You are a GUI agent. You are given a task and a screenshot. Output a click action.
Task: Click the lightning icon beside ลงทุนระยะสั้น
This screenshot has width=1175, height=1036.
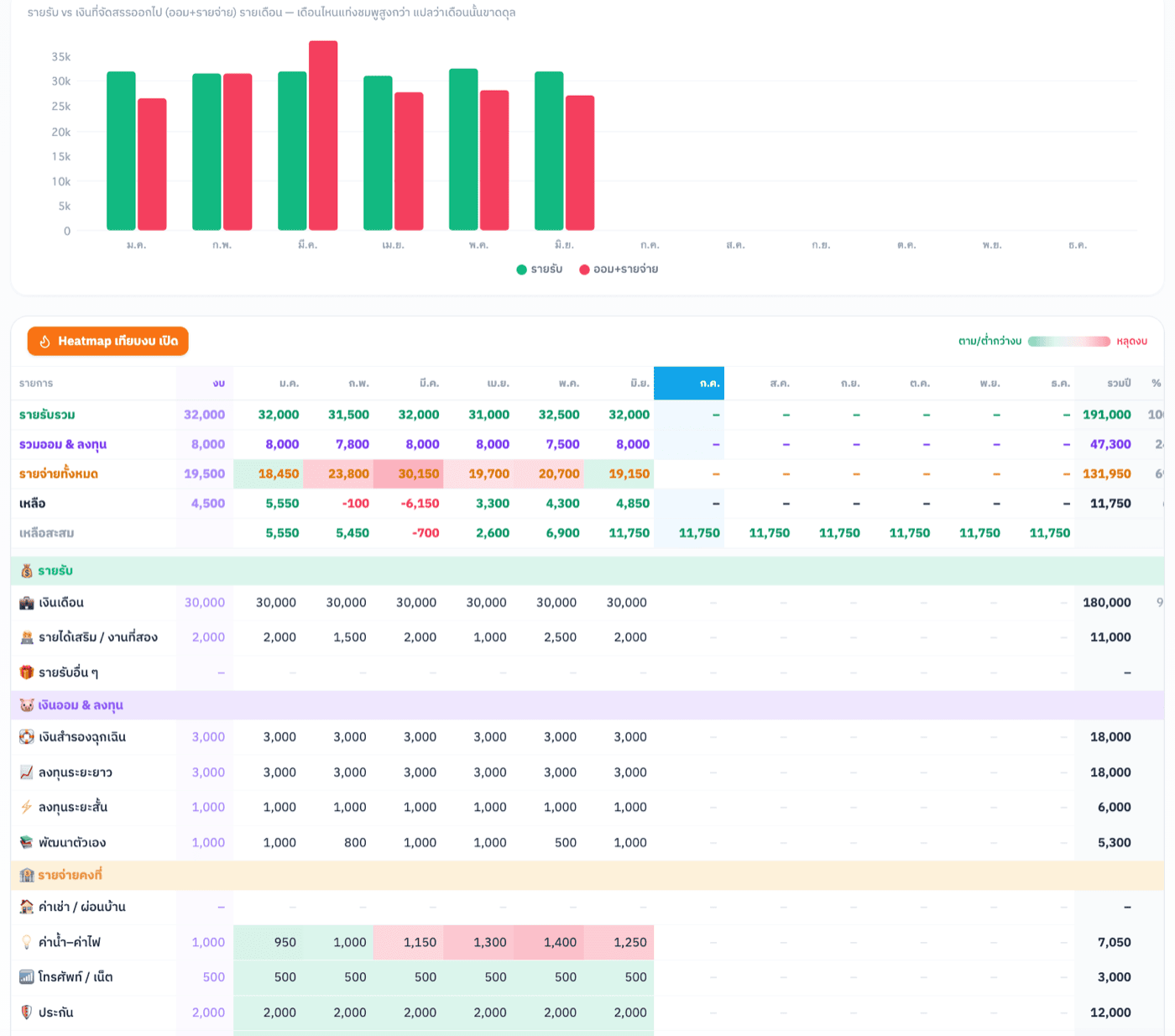[27, 808]
